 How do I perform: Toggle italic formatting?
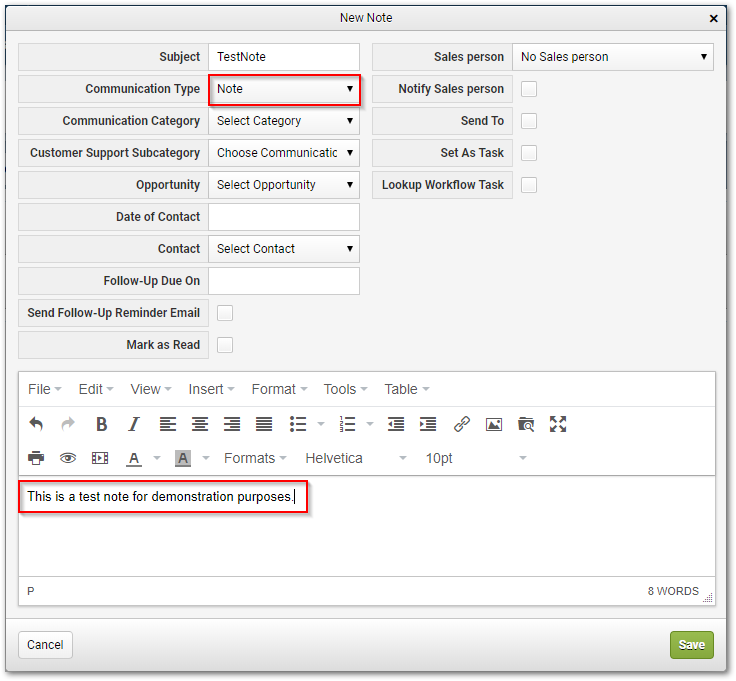(x=134, y=424)
